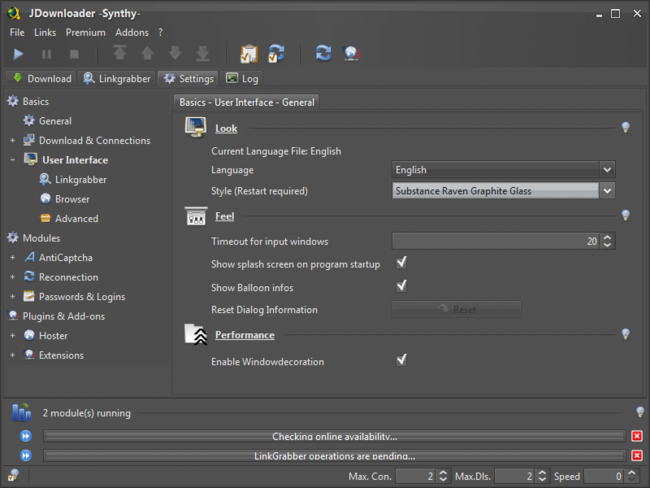
Task: Expand the Download & Connections tree node
Action: 12,141
